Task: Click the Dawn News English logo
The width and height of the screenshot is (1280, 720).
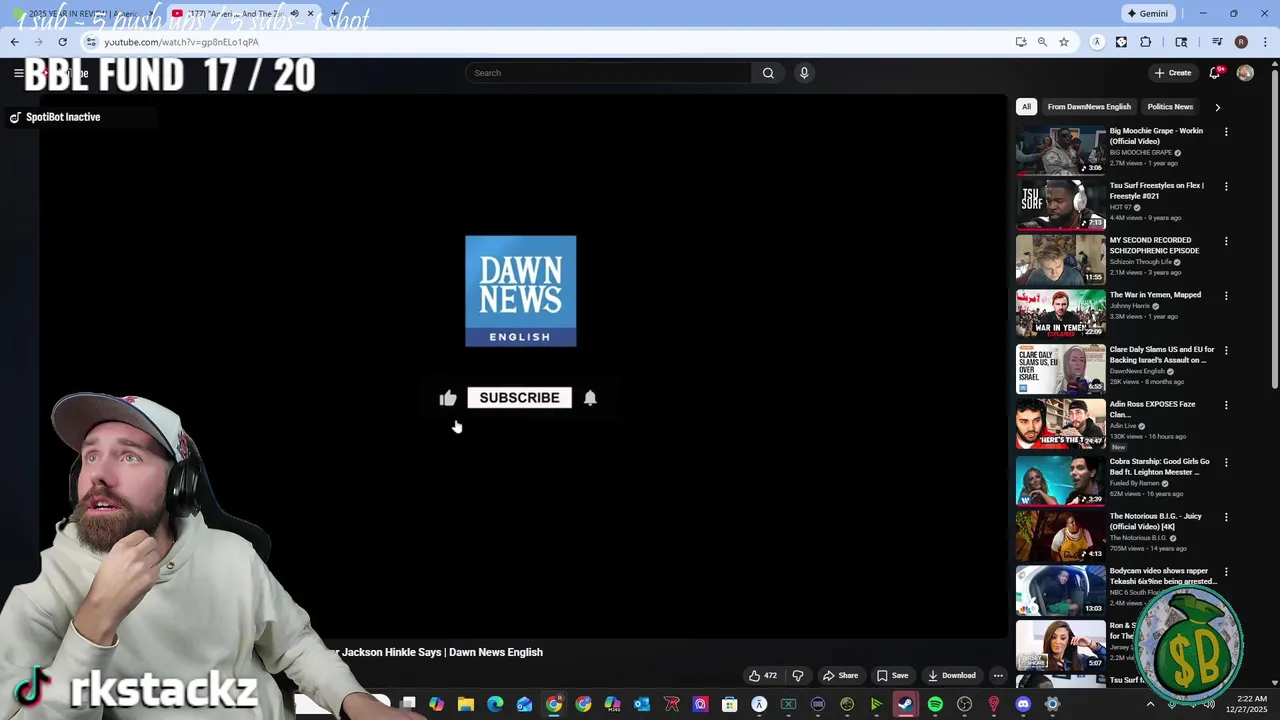Action: [520, 291]
